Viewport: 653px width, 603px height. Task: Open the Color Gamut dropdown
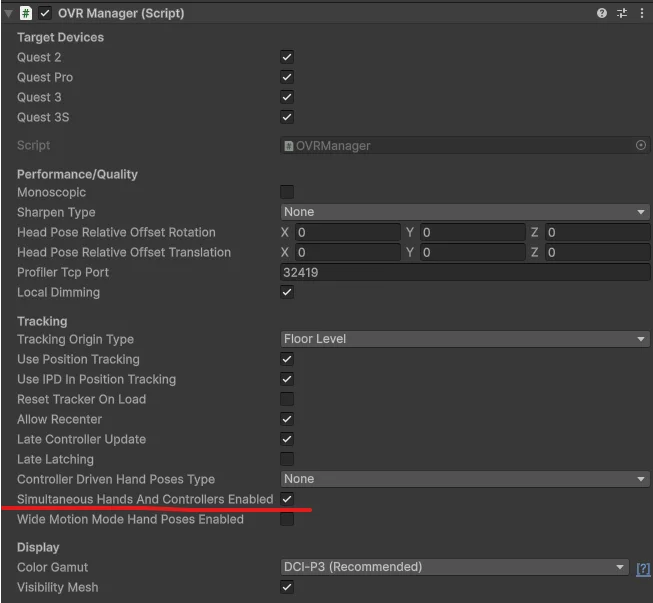(x=454, y=567)
